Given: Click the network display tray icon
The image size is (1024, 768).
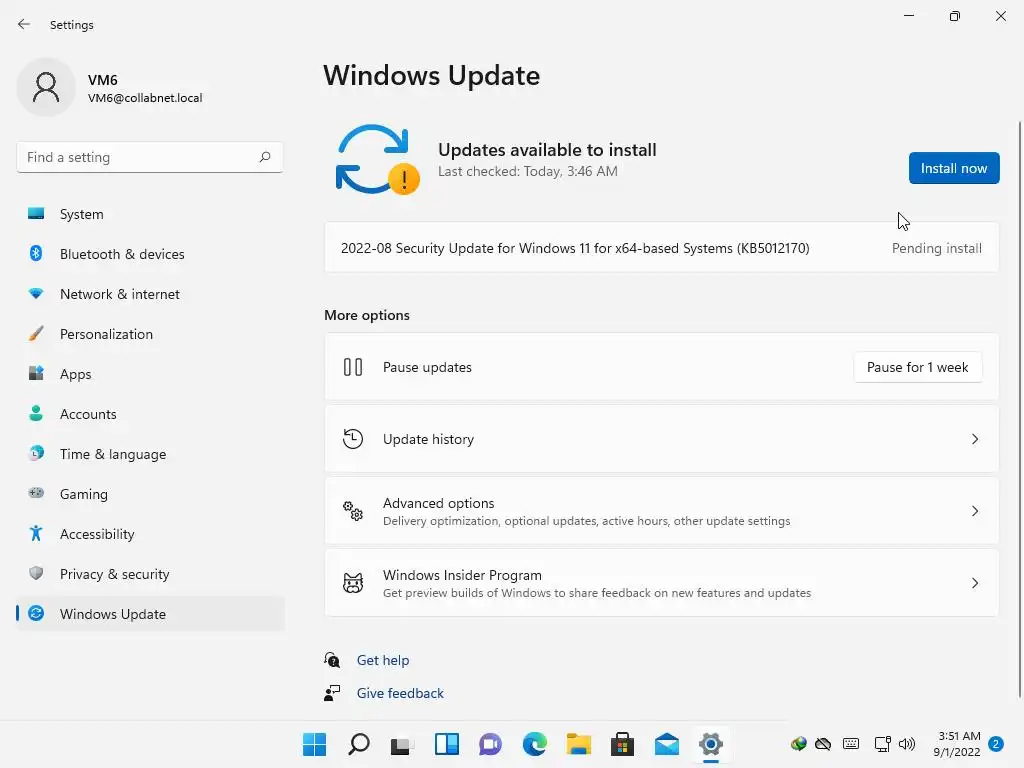Looking at the screenshot, I should 882,744.
